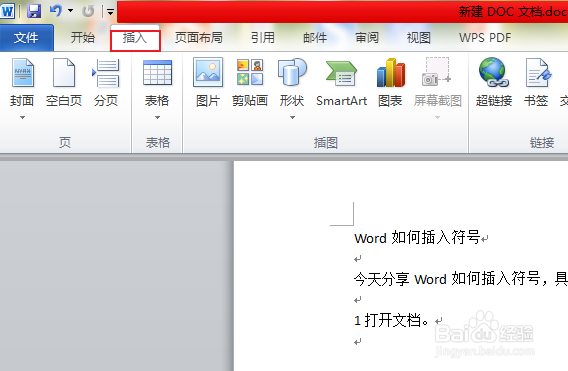Select the 插入 ribbon tab
Screen dimensions: 568x371
[x=135, y=38]
